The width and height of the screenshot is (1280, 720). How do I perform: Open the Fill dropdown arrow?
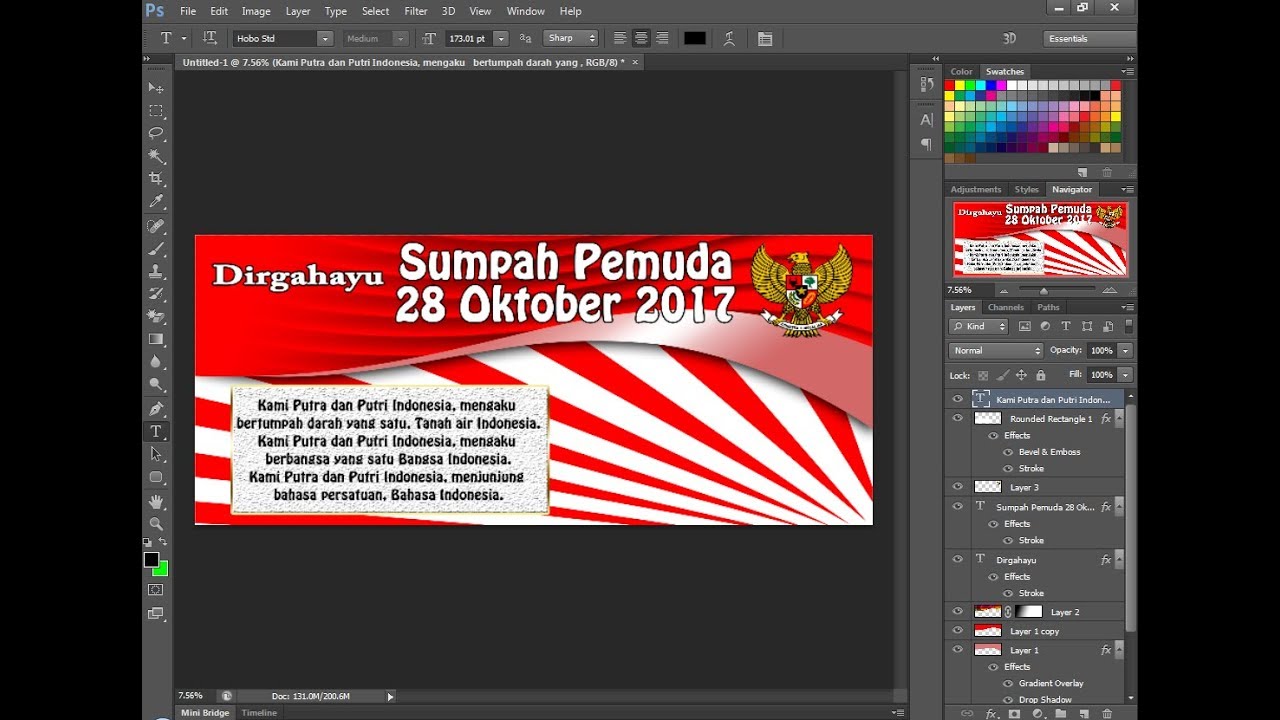pos(1126,375)
